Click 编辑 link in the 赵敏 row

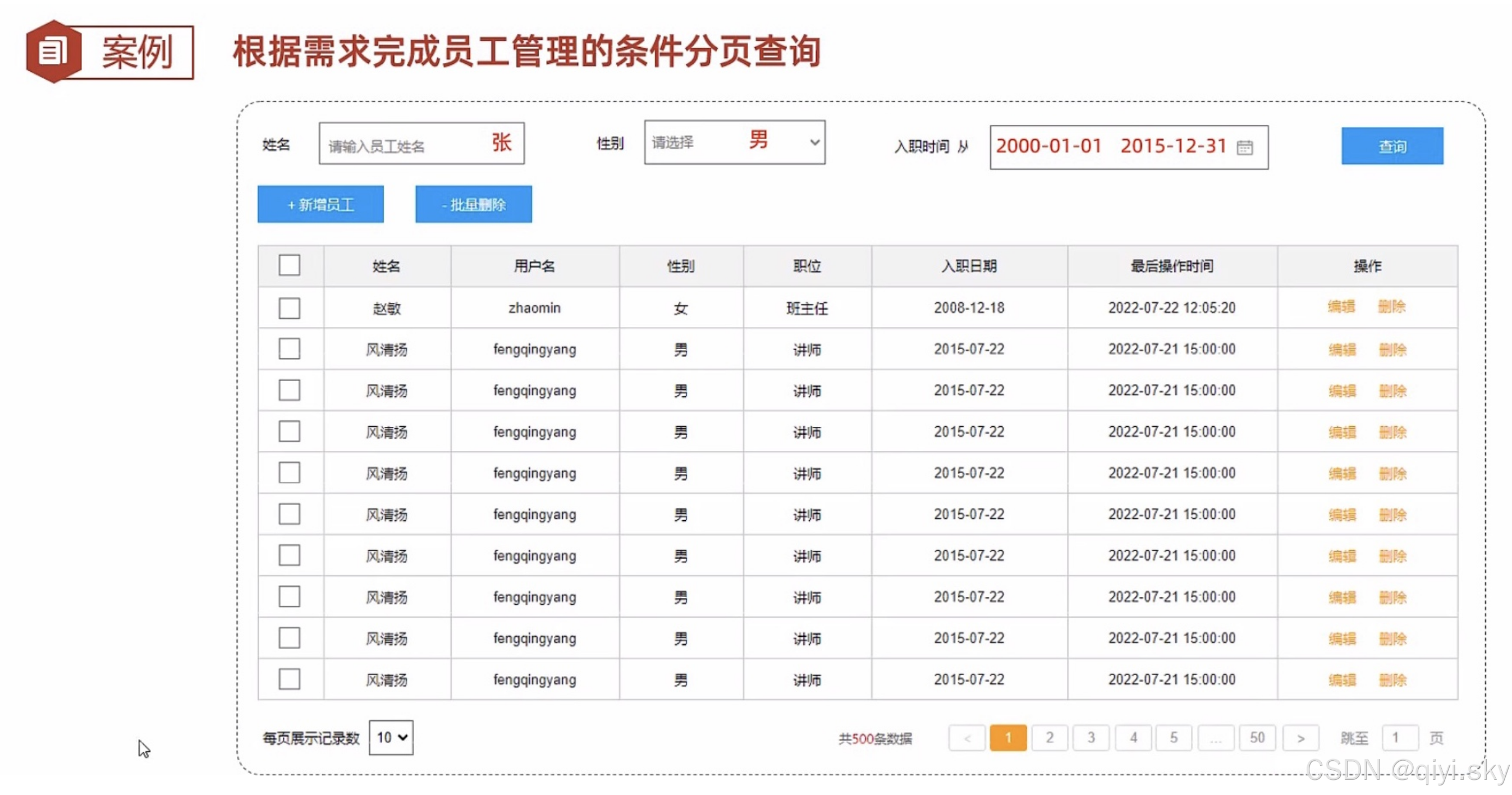pyautogui.click(x=1341, y=306)
